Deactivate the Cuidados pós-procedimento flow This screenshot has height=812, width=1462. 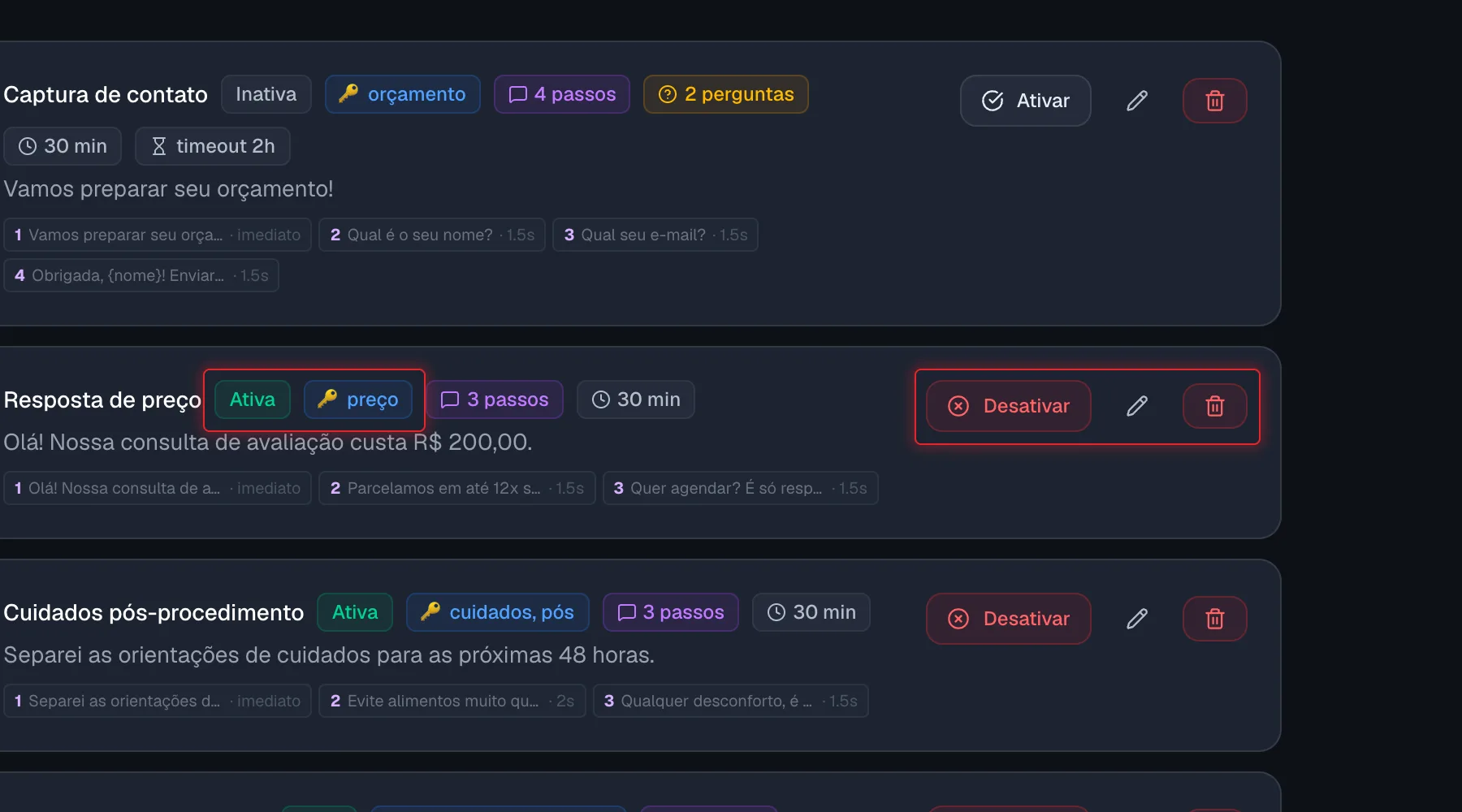pyautogui.click(x=1008, y=619)
